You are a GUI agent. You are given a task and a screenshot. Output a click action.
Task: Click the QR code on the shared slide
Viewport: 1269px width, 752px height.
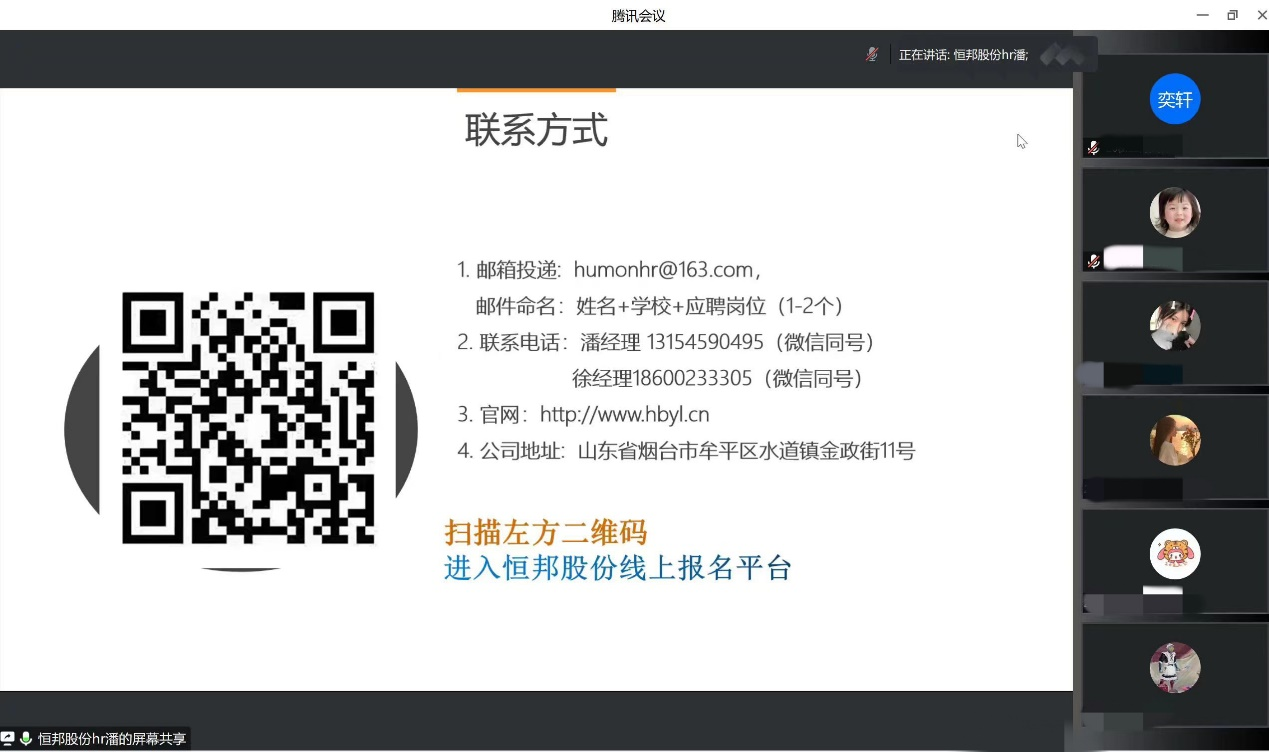coord(248,418)
